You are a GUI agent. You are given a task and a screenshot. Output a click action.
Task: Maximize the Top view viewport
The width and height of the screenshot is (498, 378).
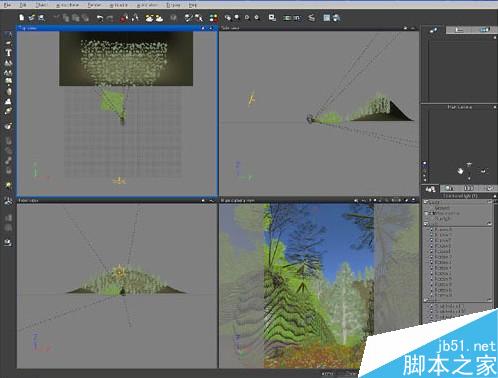tap(211, 28)
